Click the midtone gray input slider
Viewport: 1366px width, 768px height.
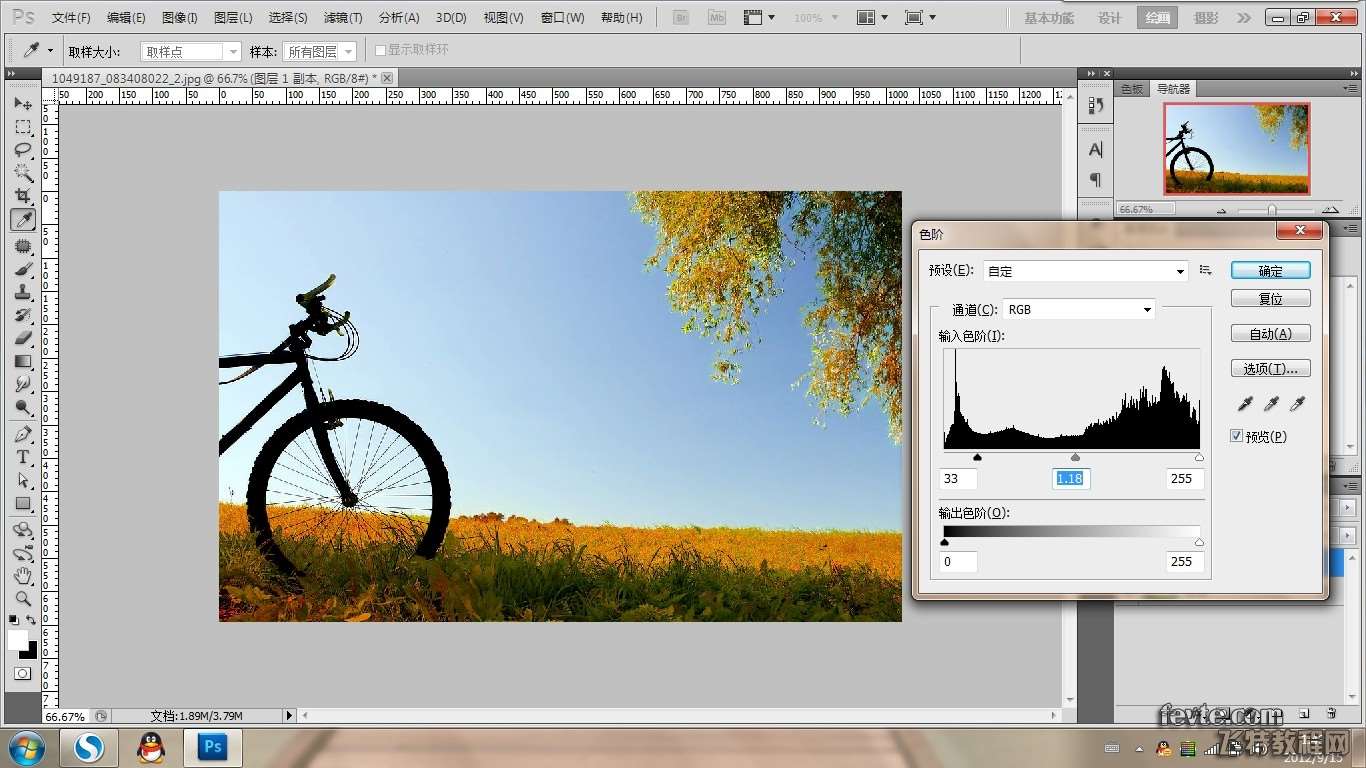(x=1075, y=457)
